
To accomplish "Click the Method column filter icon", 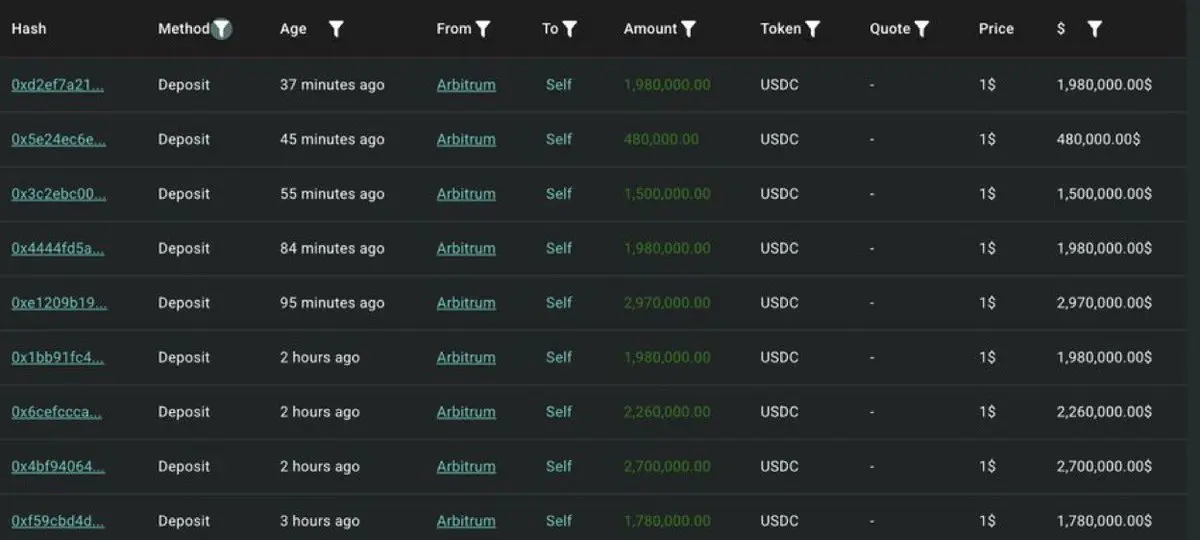I will 222,29.
